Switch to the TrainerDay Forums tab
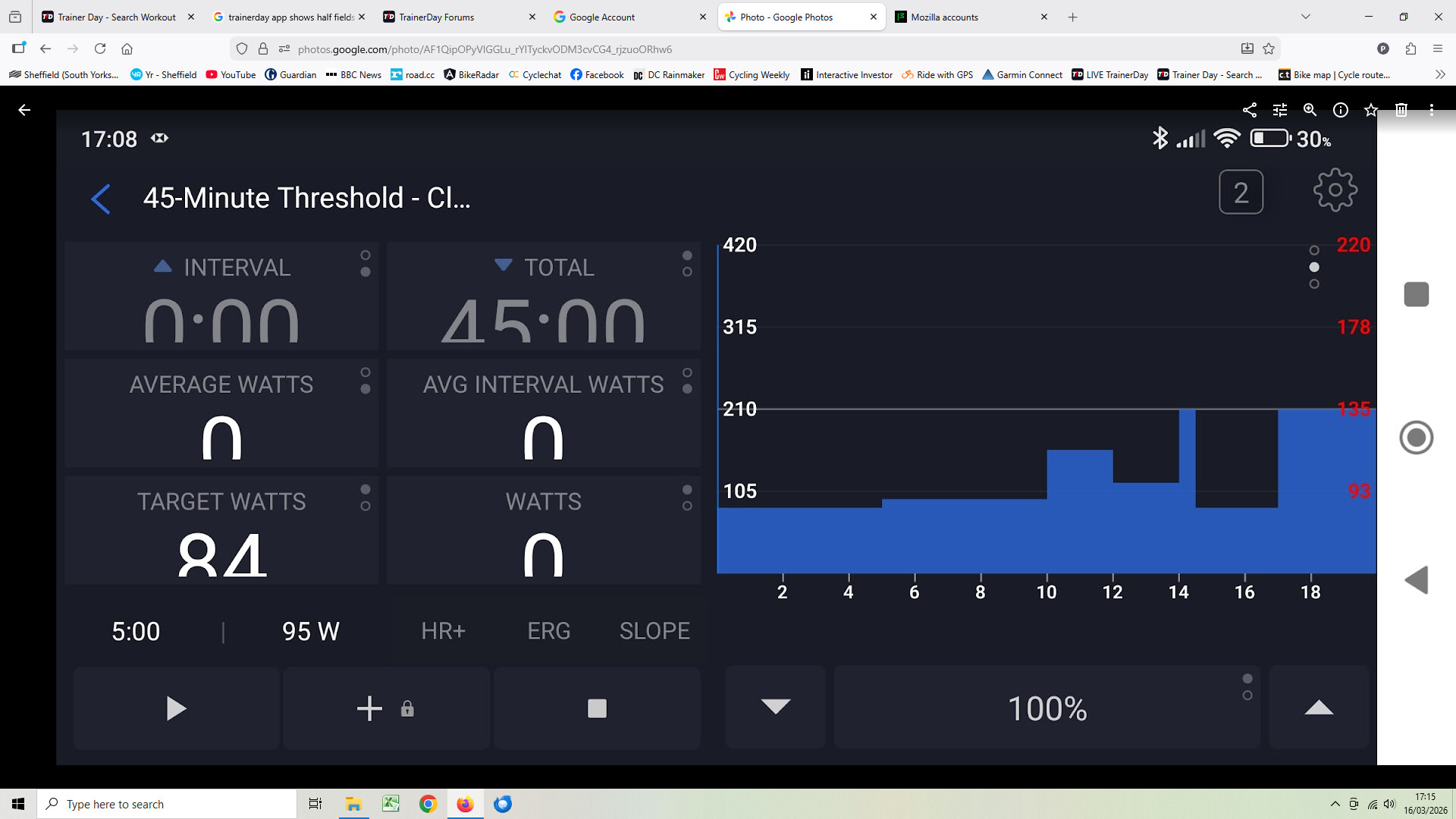The width and height of the screenshot is (1456, 819). click(x=436, y=17)
